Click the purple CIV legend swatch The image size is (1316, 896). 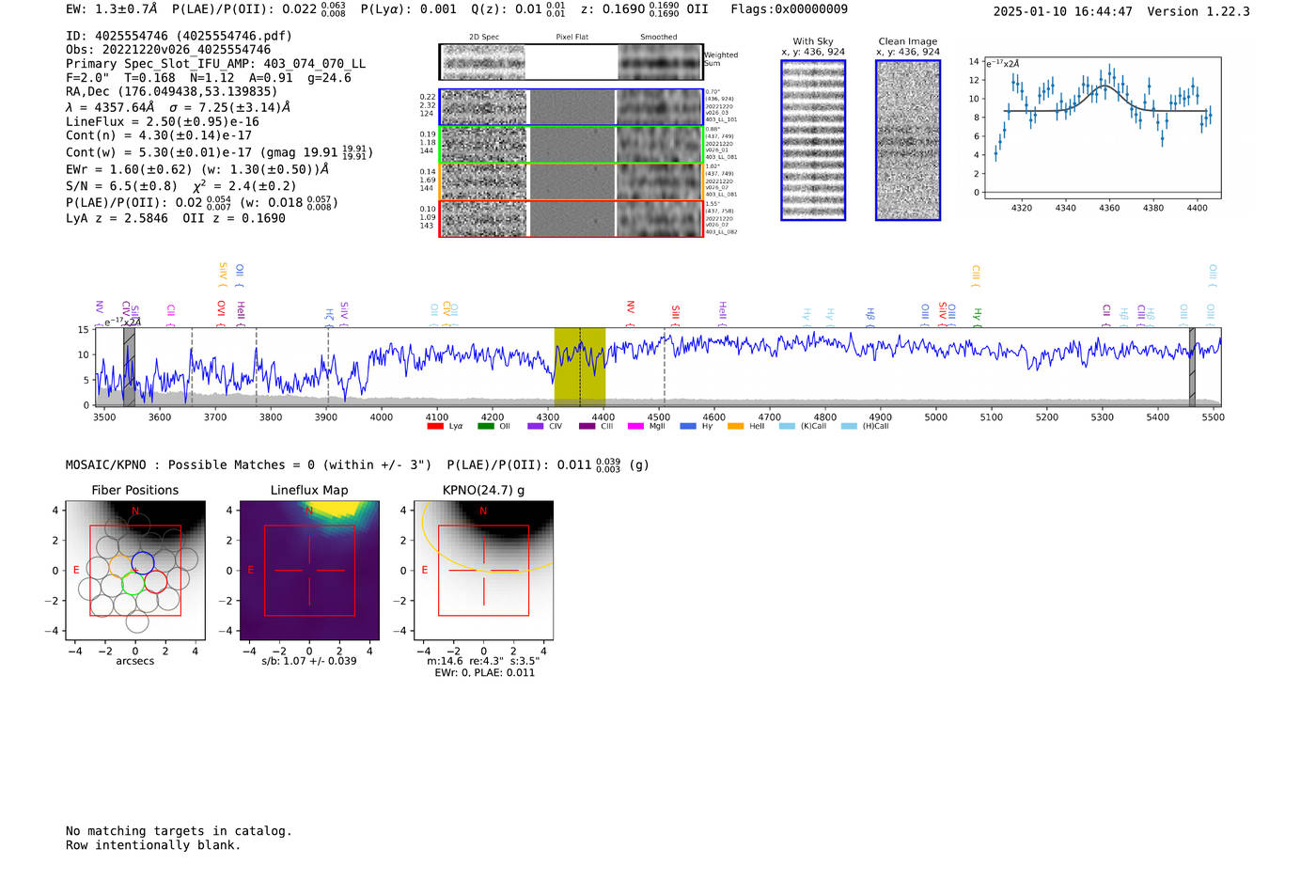tap(536, 426)
